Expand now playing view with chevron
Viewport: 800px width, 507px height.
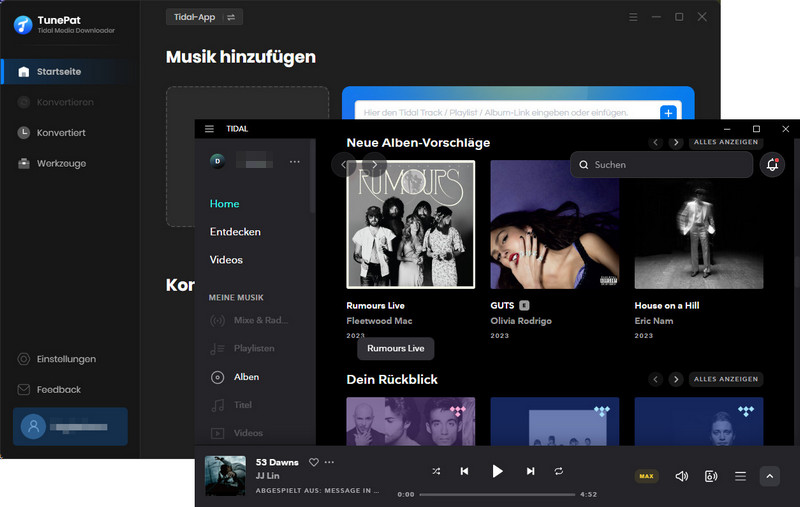(769, 476)
